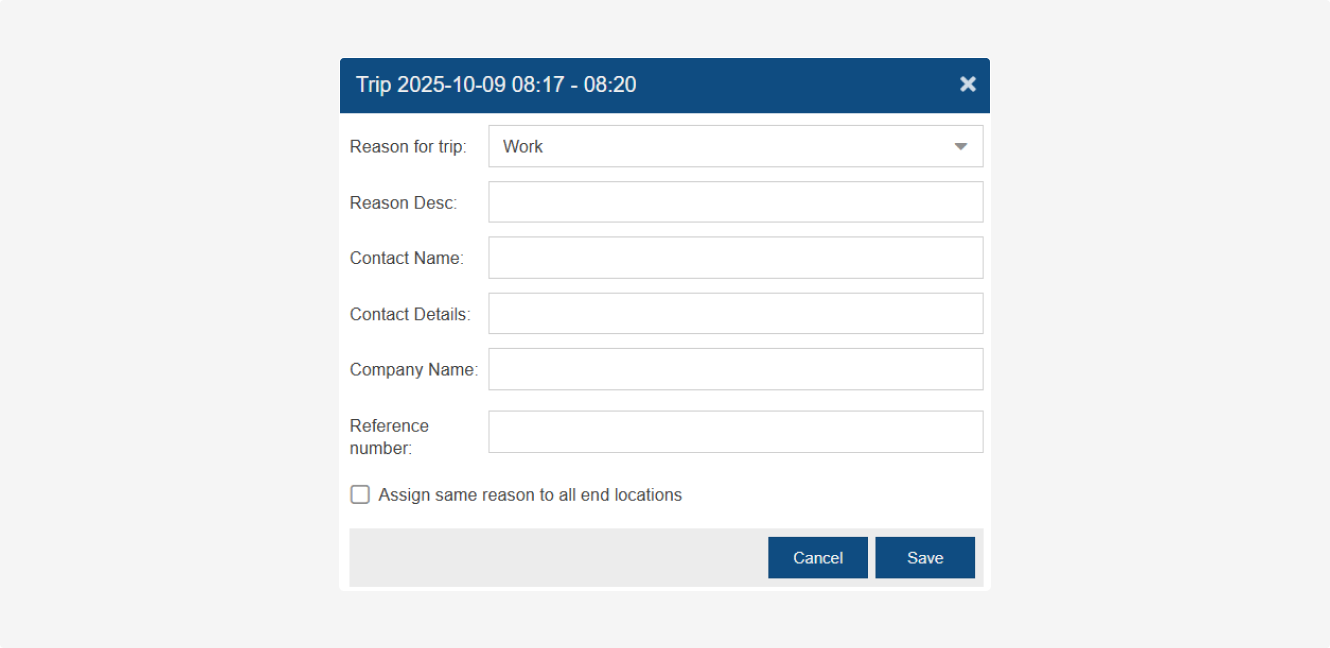Click the 'Reason Desc:' label
Screen dimensions: 1330x648
[403, 203]
